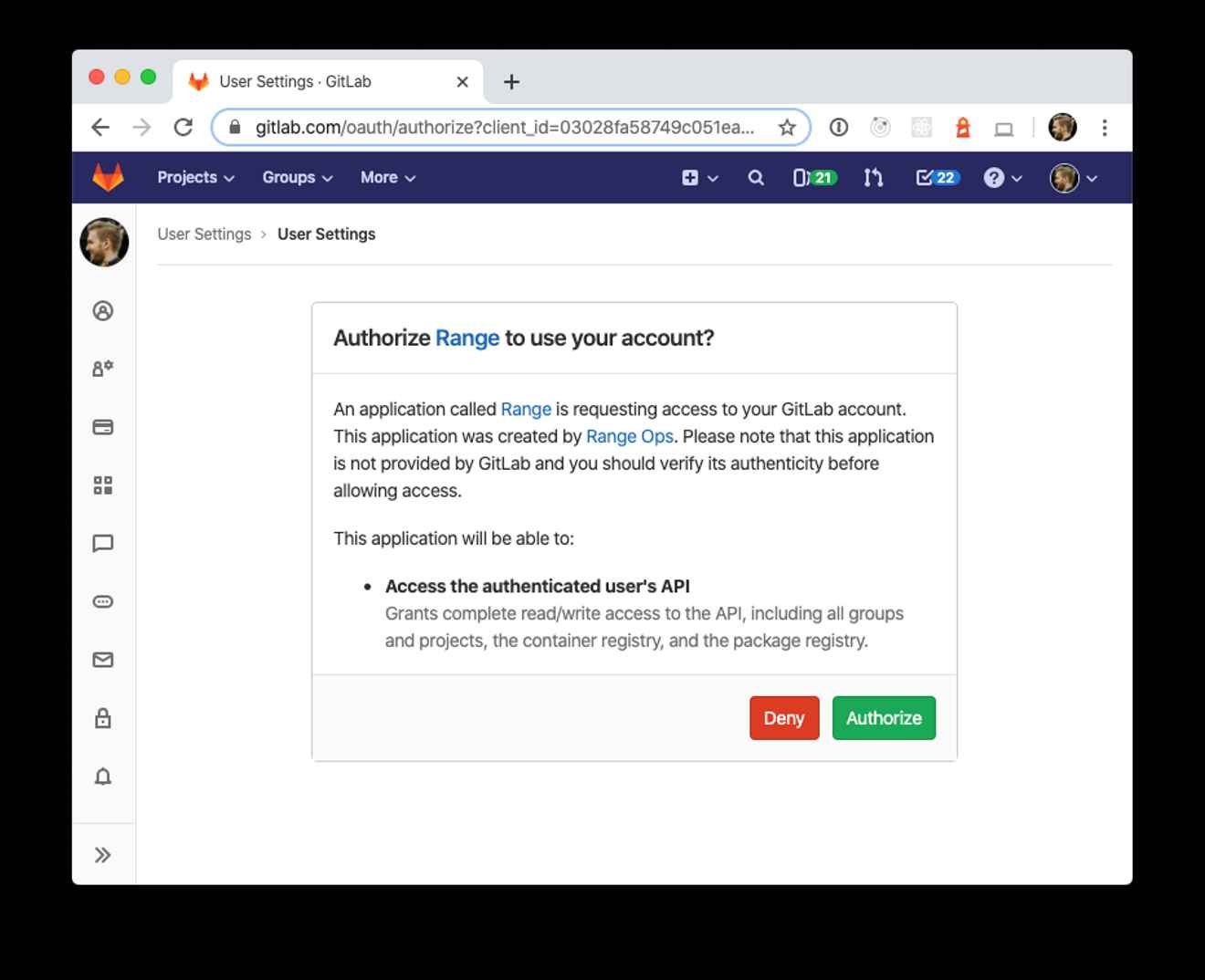
Task: Click the circular target extension icon
Action: (x=880, y=128)
